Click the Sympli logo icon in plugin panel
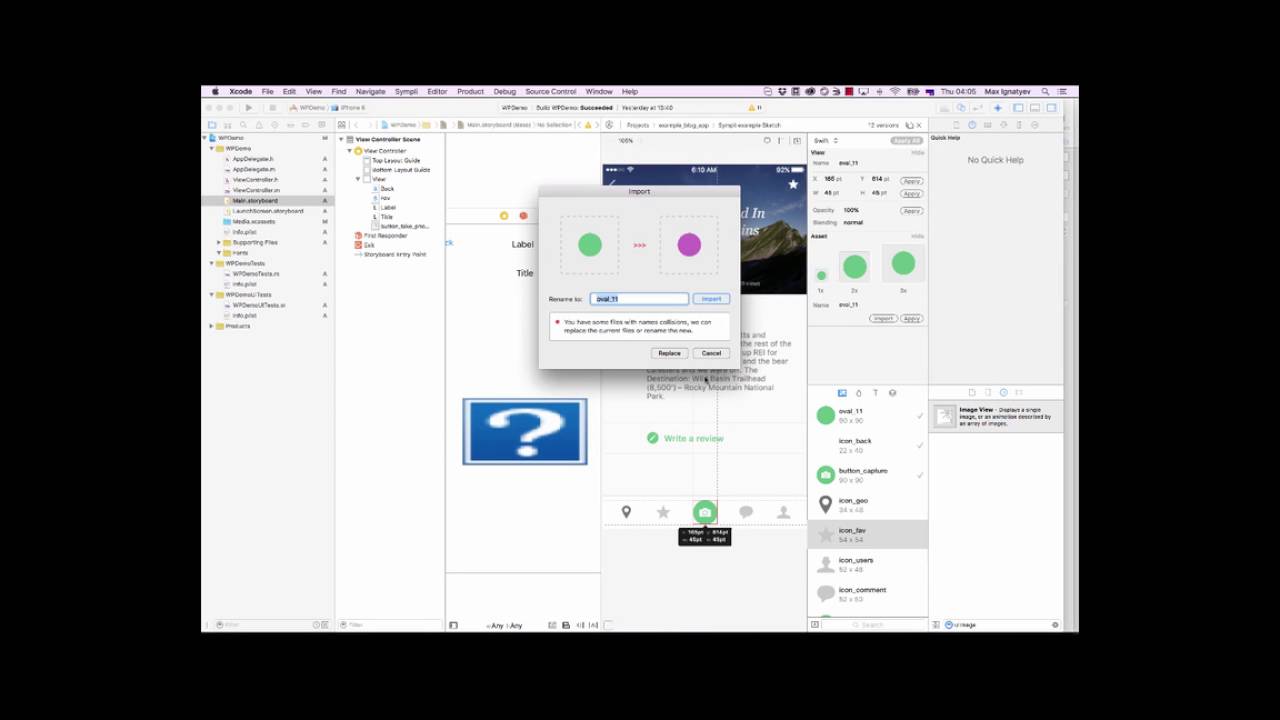Image resolution: width=1280 pixels, height=720 pixels. coord(609,125)
